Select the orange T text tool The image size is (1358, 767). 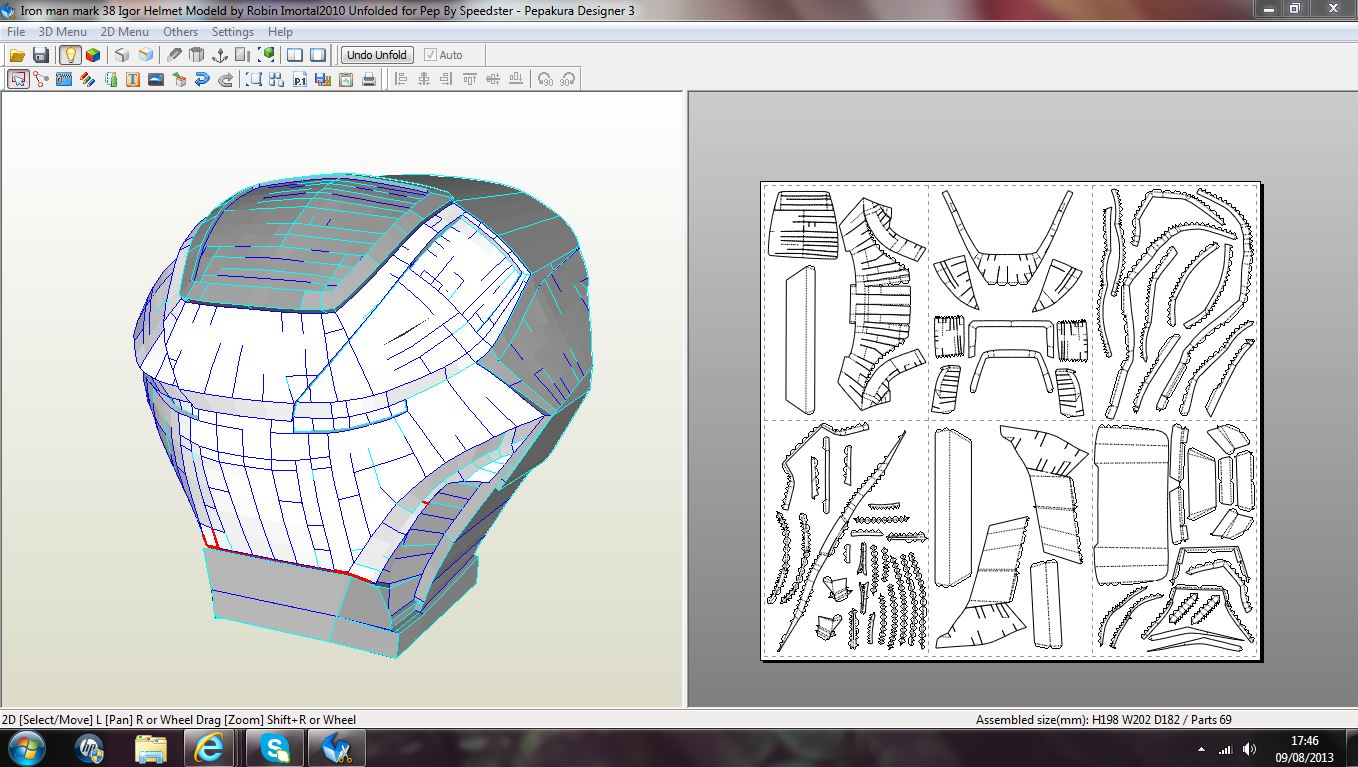[x=133, y=79]
